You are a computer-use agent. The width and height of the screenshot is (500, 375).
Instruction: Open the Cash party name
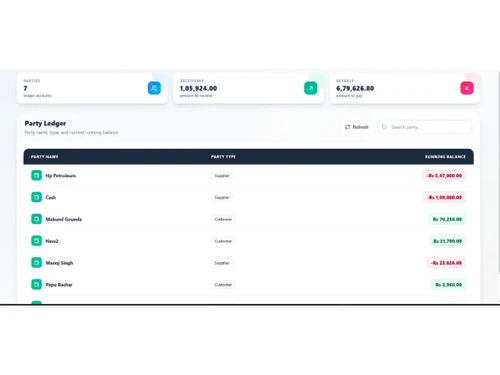(51, 197)
